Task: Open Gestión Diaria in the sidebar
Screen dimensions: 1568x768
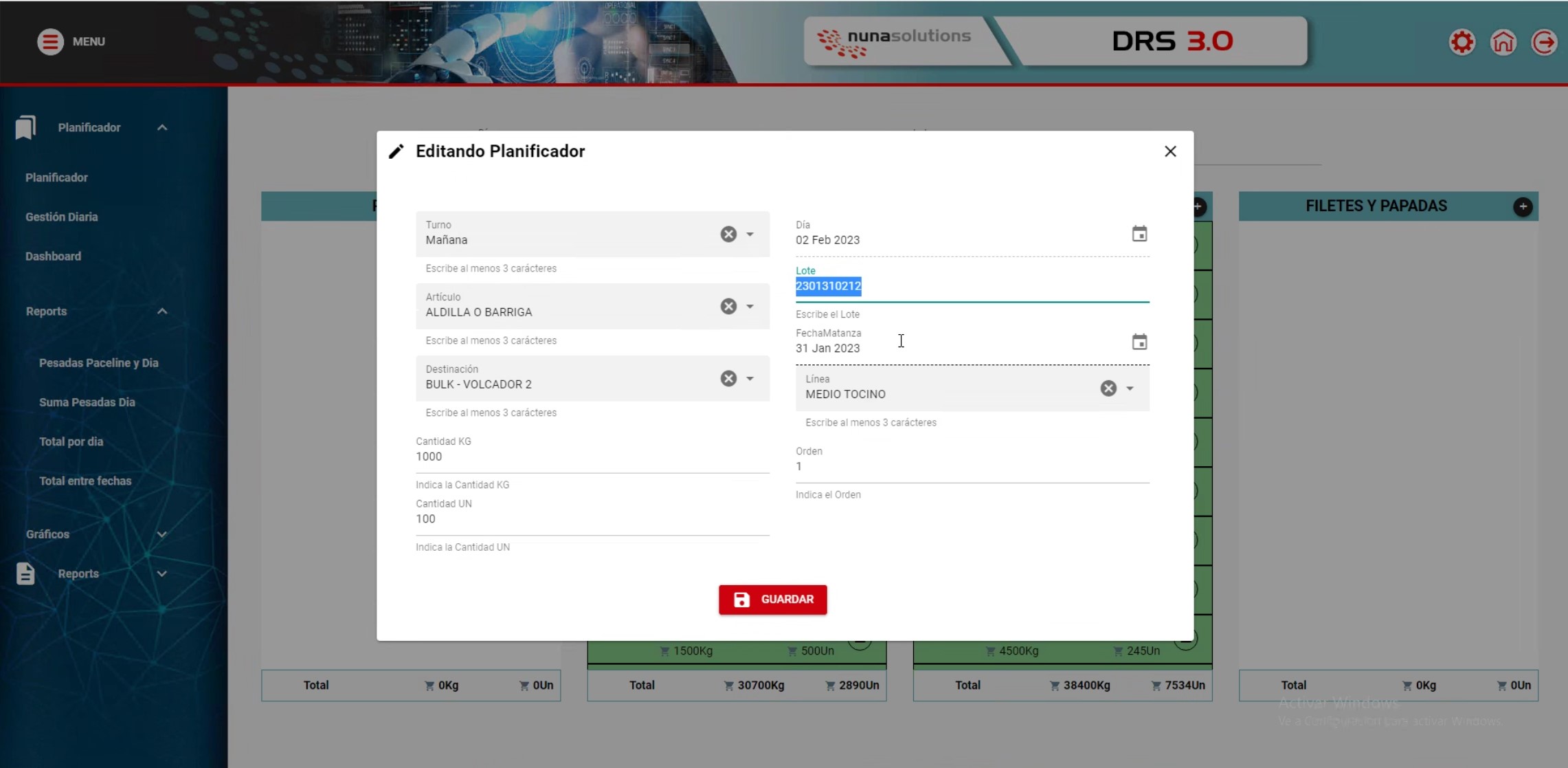Action: pos(62,217)
